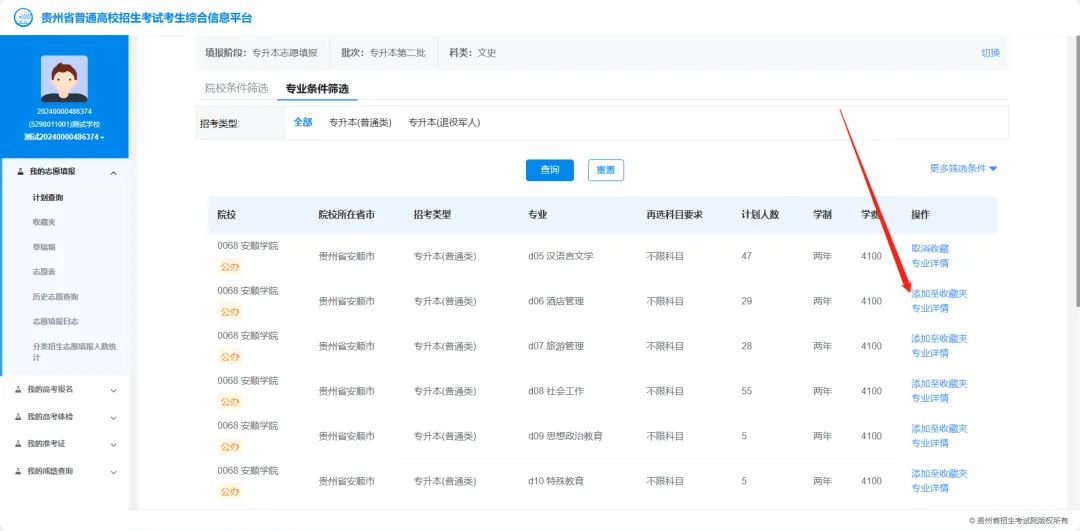Switch to the 院校条件筛选 tab
Screen dimensions: 1080x531
[236, 89]
